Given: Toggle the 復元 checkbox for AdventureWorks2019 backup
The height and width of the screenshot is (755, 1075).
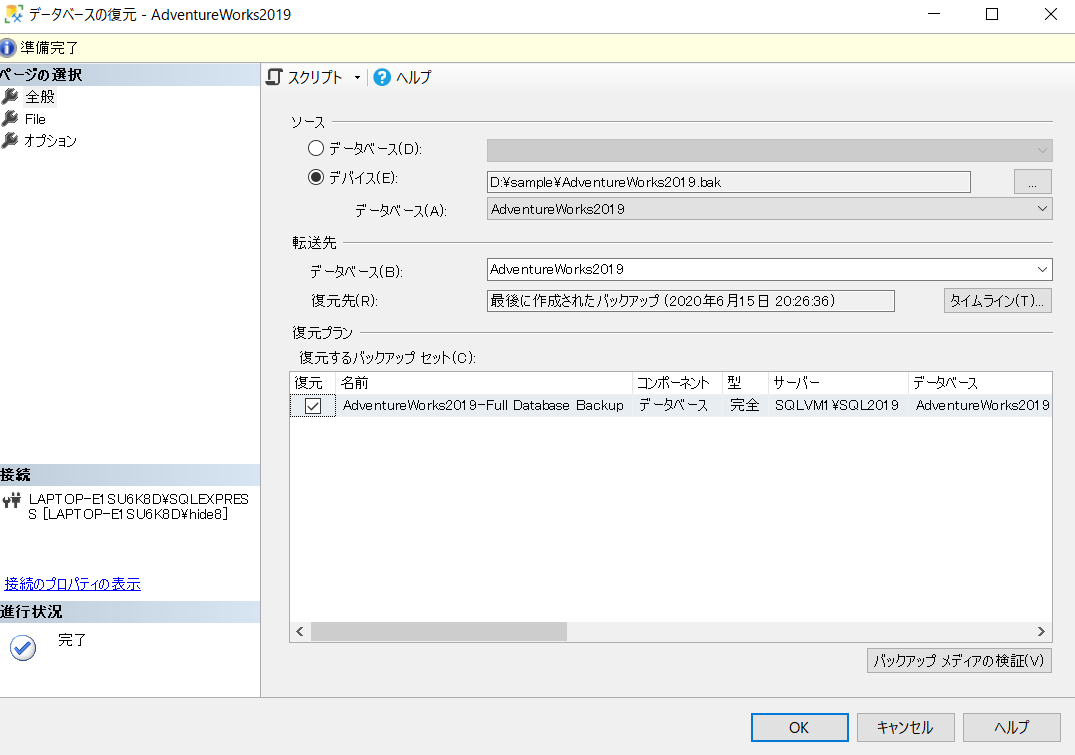Looking at the screenshot, I should pyautogui.click(x=313, y=405).
